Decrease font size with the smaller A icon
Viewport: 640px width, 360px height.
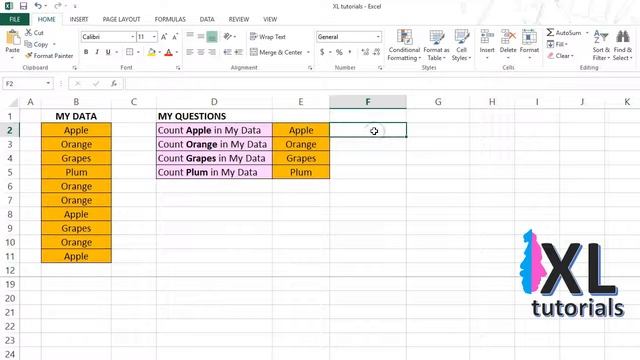click(175, 37)
